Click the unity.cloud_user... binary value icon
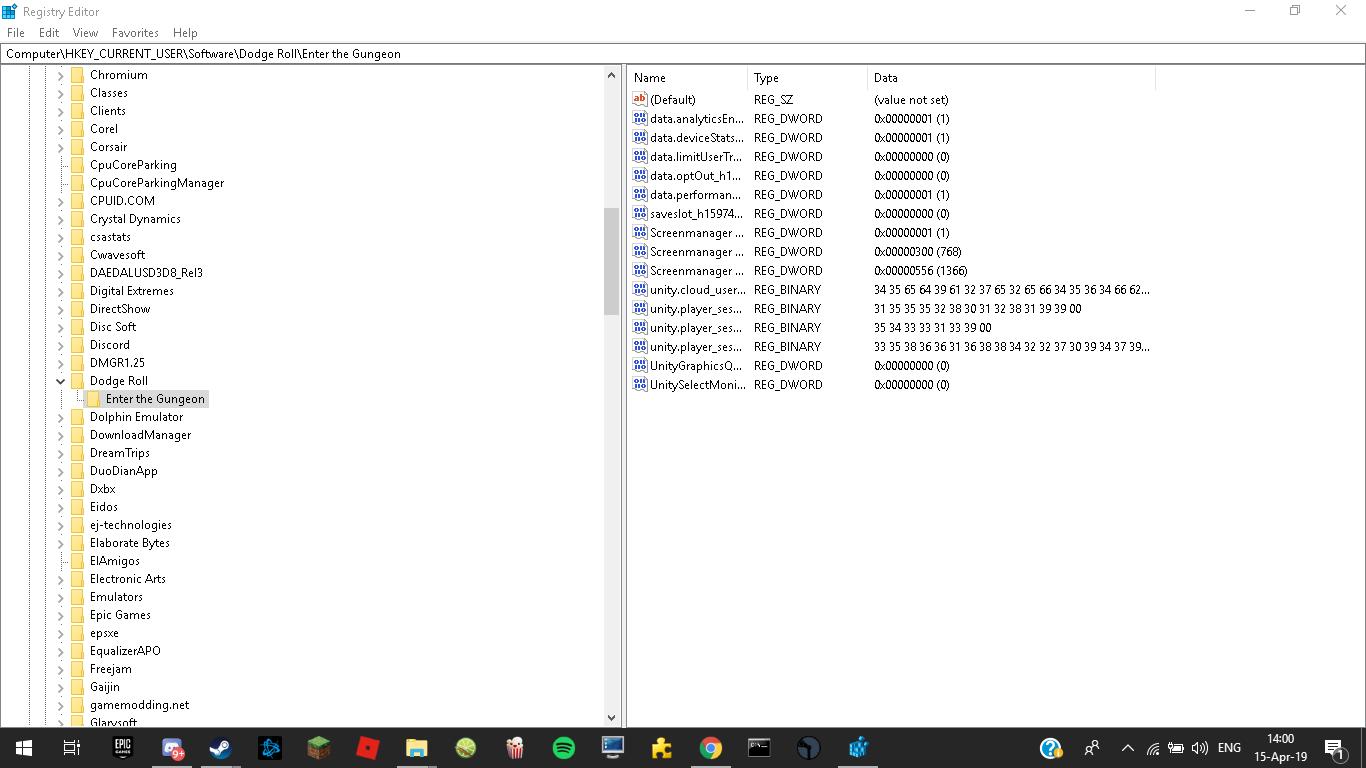This screenshot has height=768, width=1366. 640,290
